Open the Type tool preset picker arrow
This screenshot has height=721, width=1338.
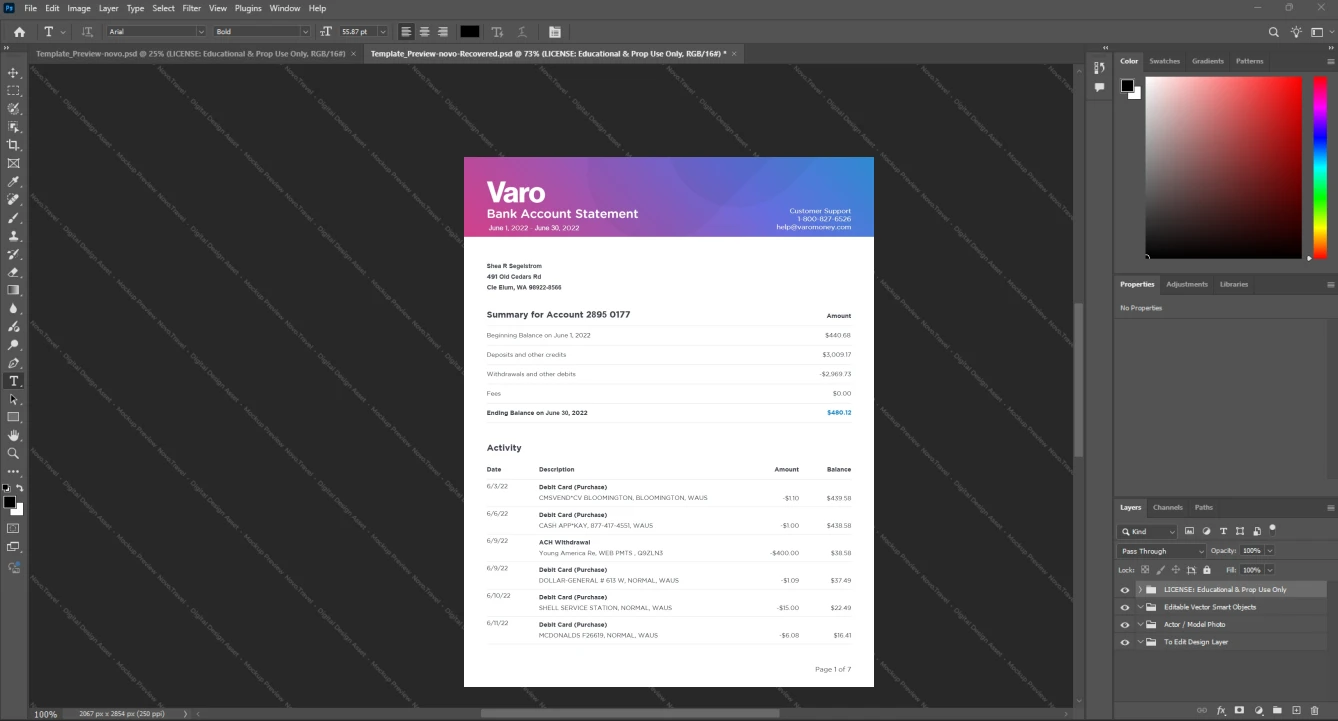tap(64, 32)
